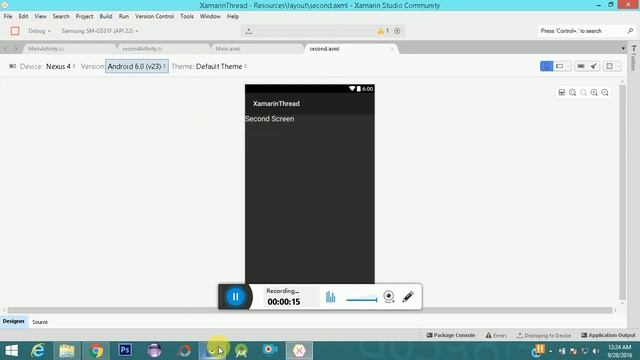The height and width of the screenshot is (360, 640).
Task: Open the dropdown arrow beside landscape orientation button
Action: tap(569, 66)
